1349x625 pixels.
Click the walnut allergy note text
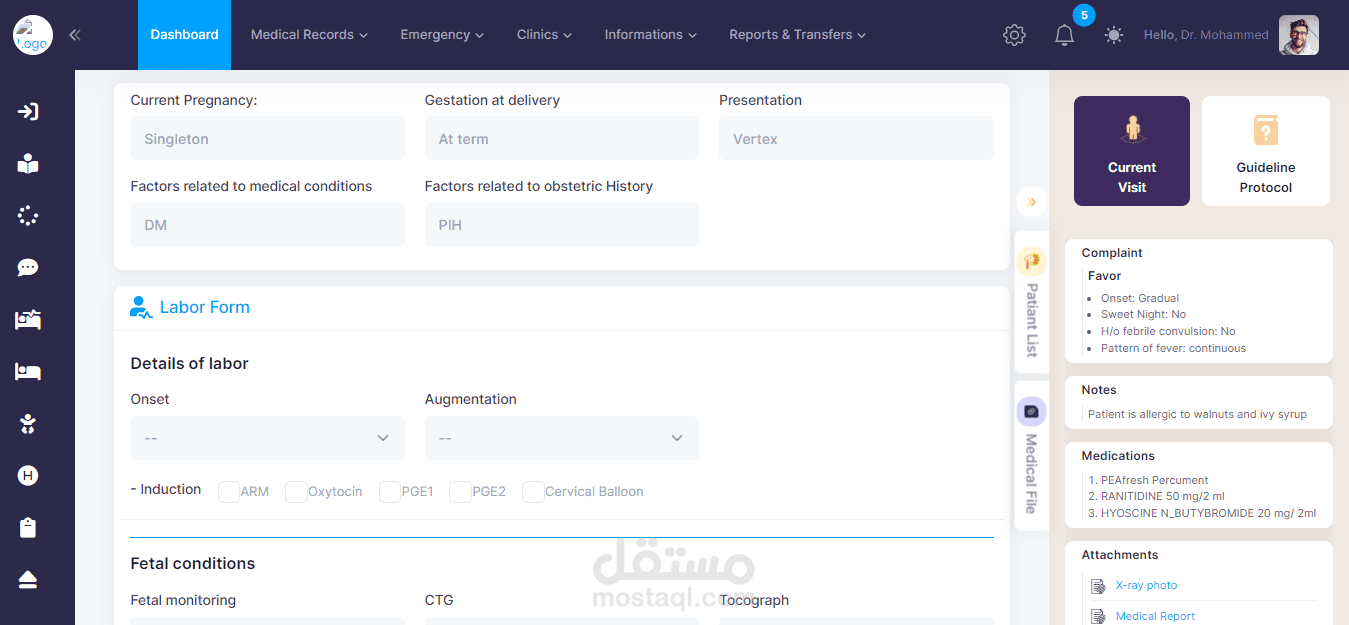click(1197, 414)
